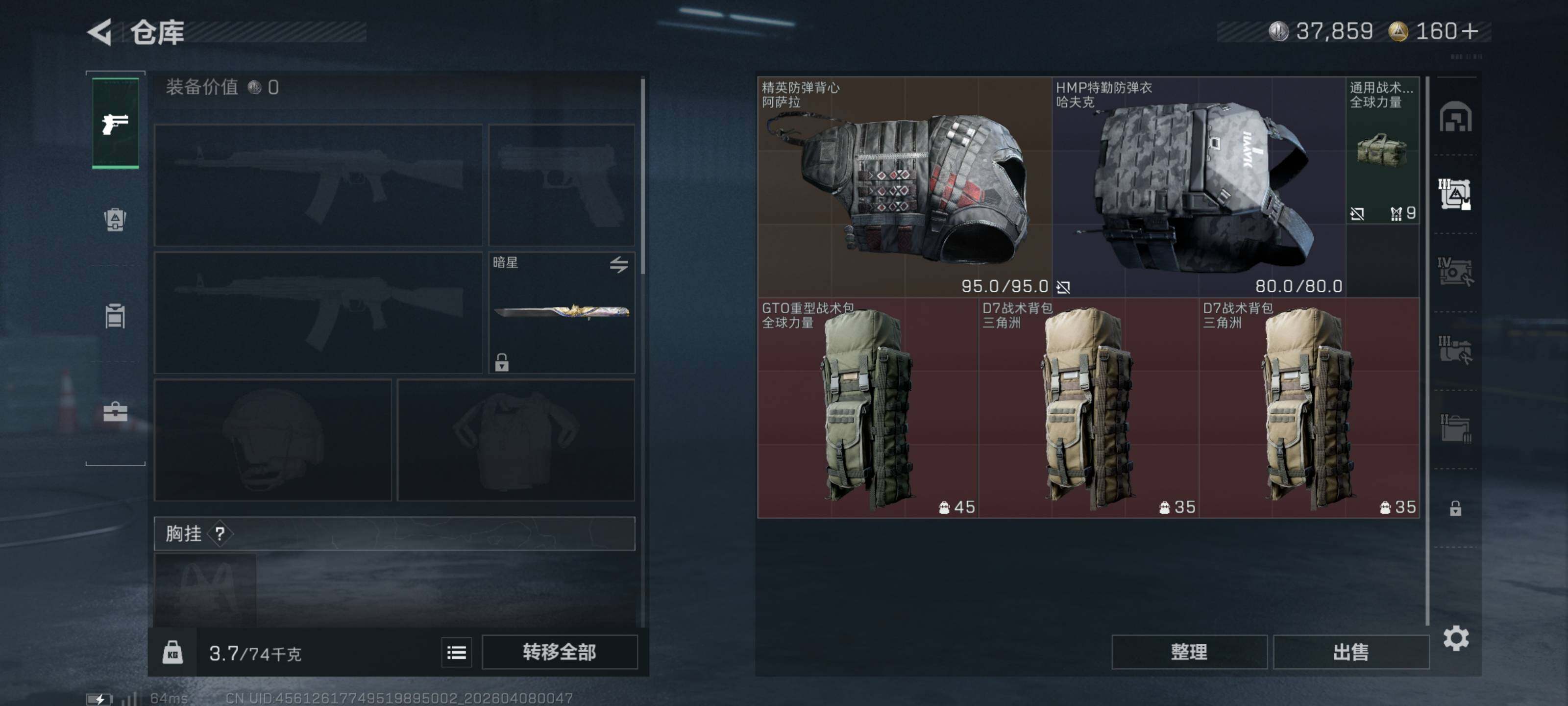Viewport: 1568px width, 706px height.
Task: Select the level IV storage box icon
Action: [1455, 272]
